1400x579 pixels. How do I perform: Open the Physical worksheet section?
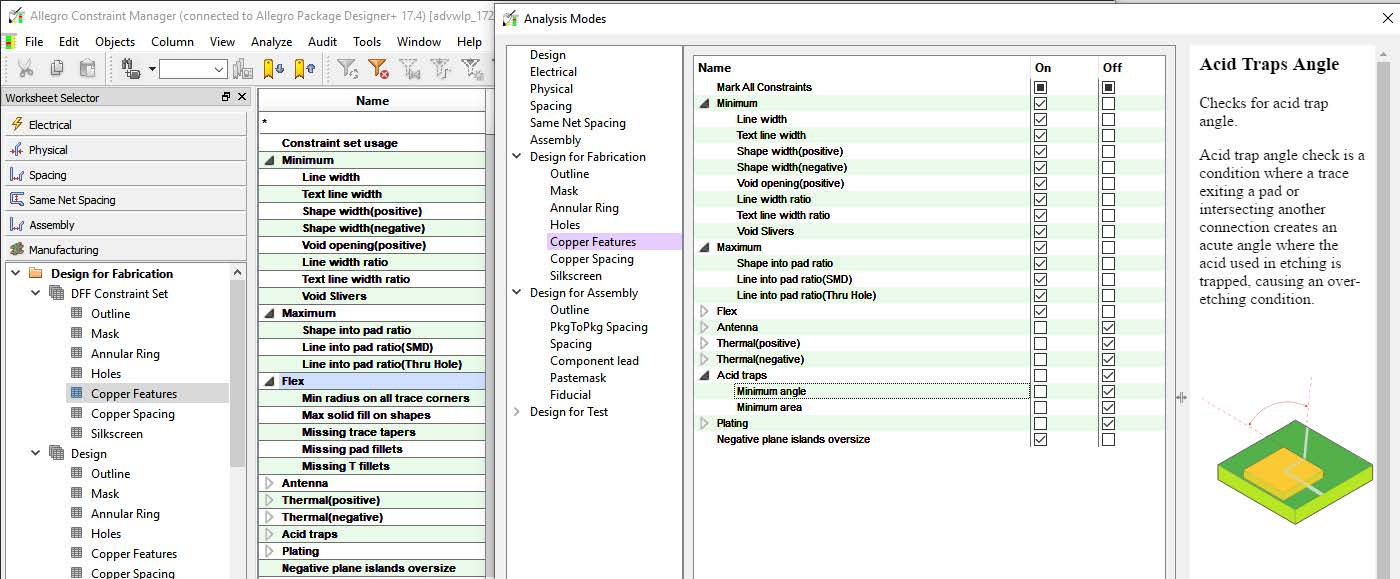(48, 150)
